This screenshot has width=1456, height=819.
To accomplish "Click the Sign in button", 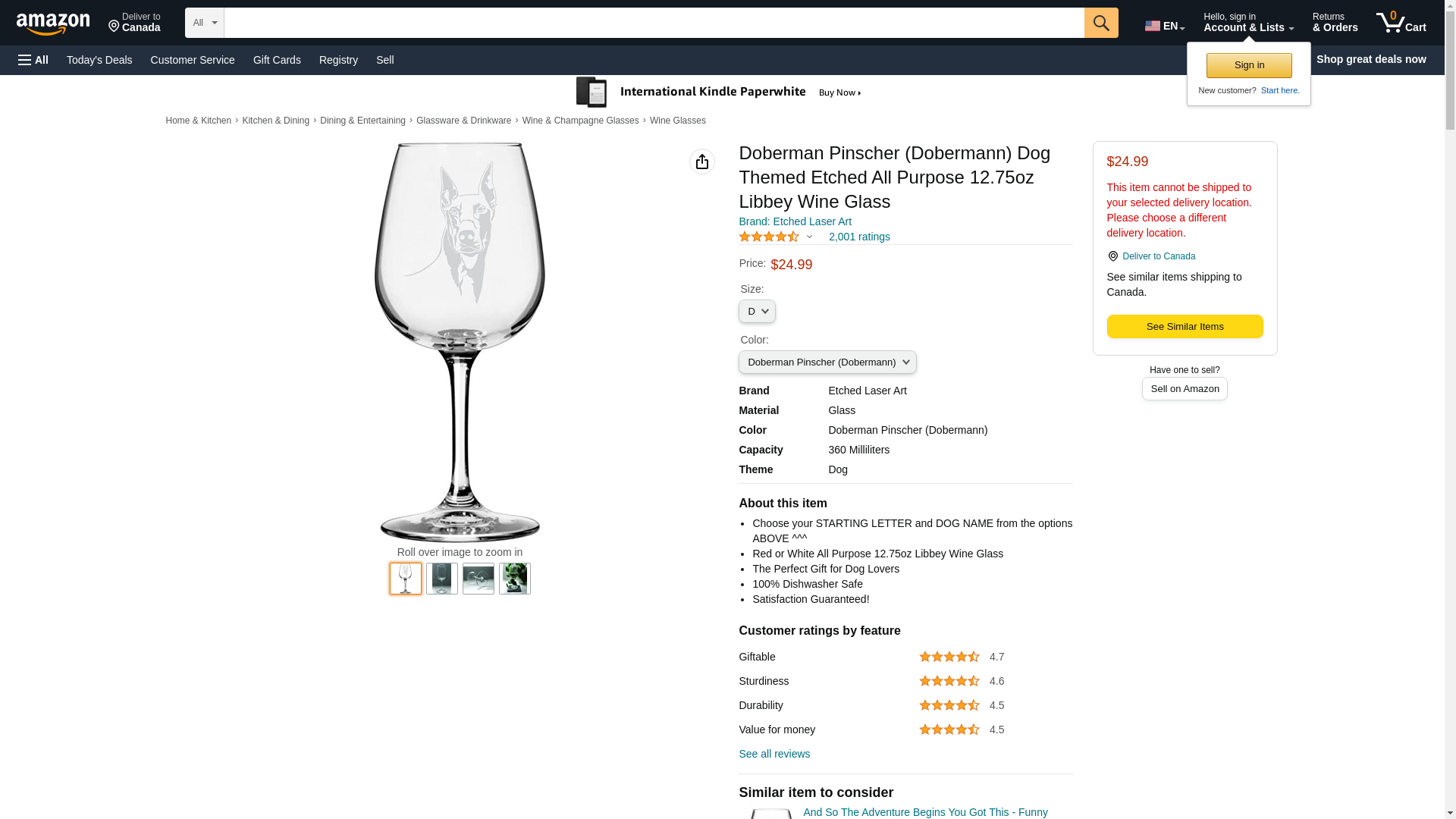I will point(1249,65).
